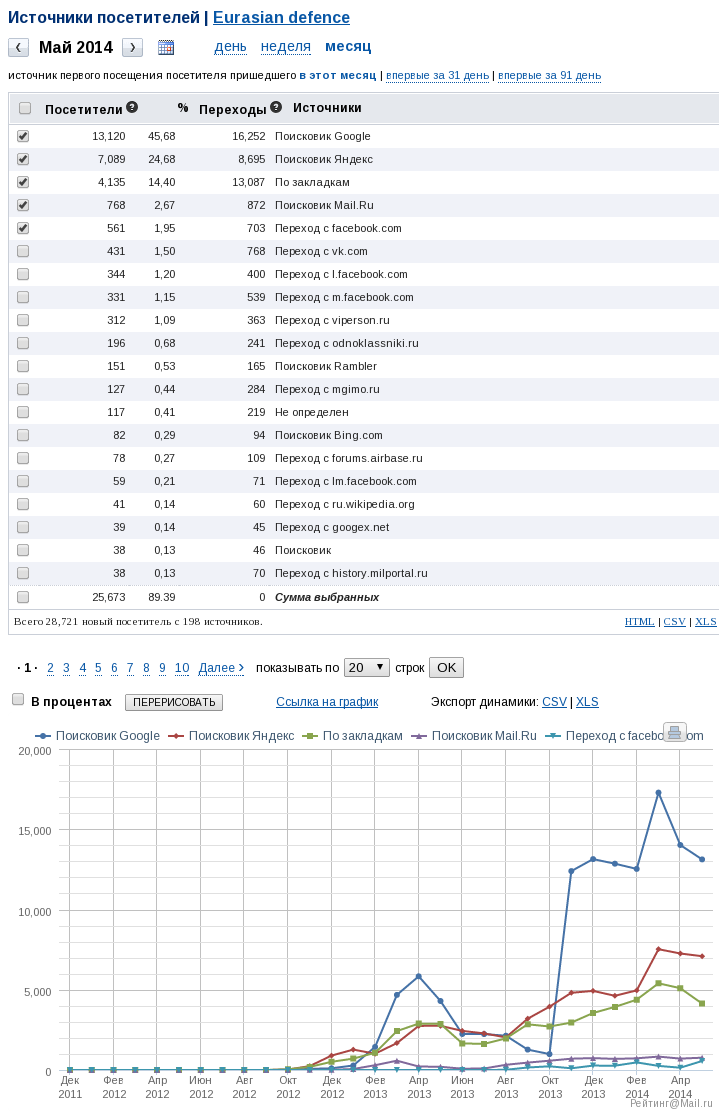The image size is (719, 1111).
Task: Click Переход с history.milportal.ru source text
Action: pyautogui.click(x=351, y=573)
